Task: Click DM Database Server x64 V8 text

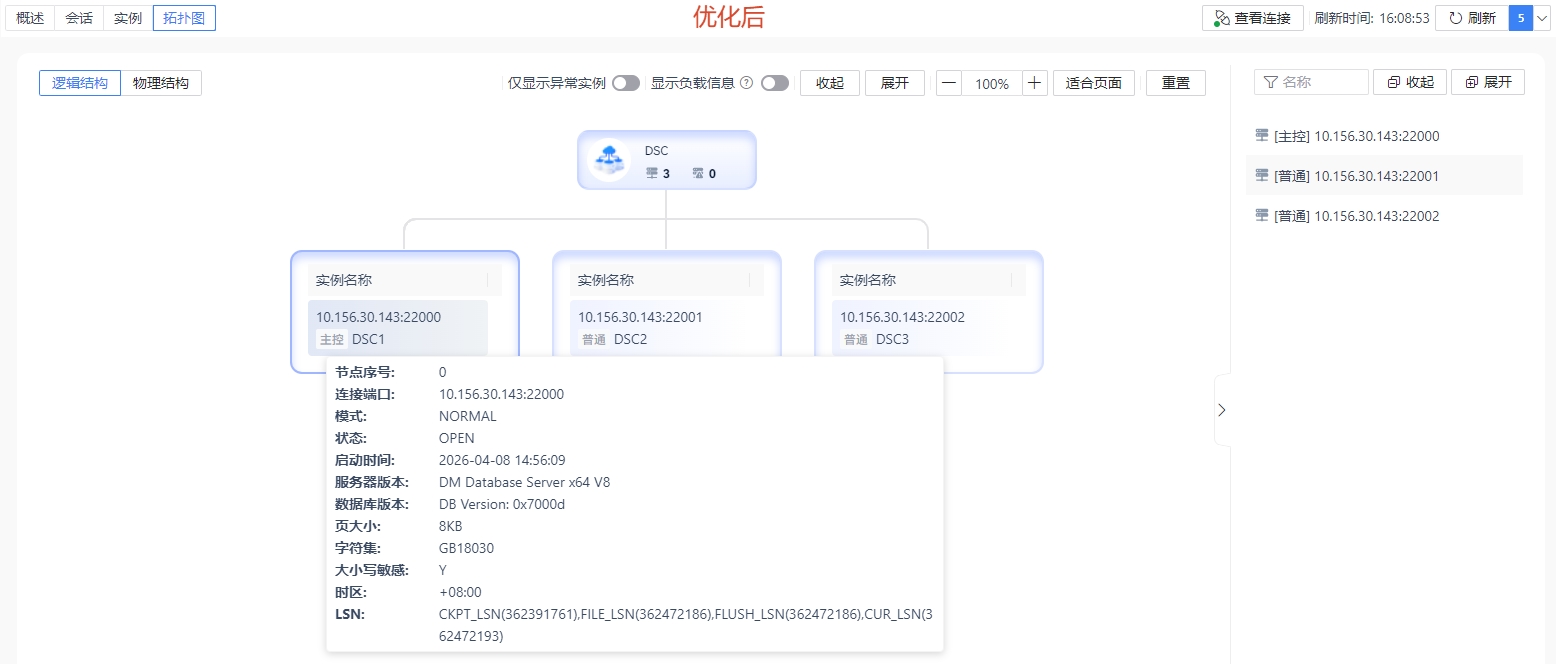Action: (524, 482)
